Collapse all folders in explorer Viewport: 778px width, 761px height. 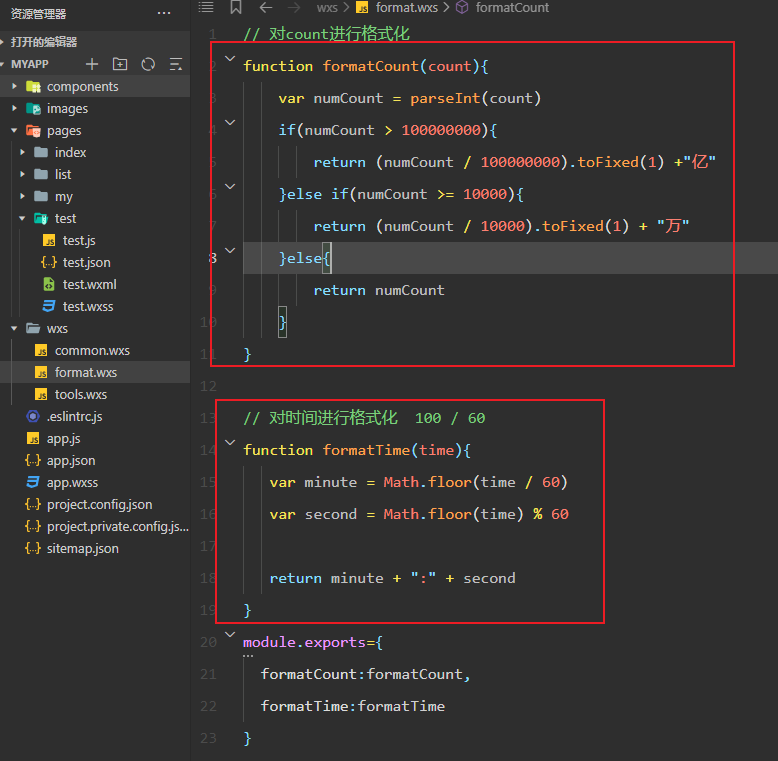[176, 64]
